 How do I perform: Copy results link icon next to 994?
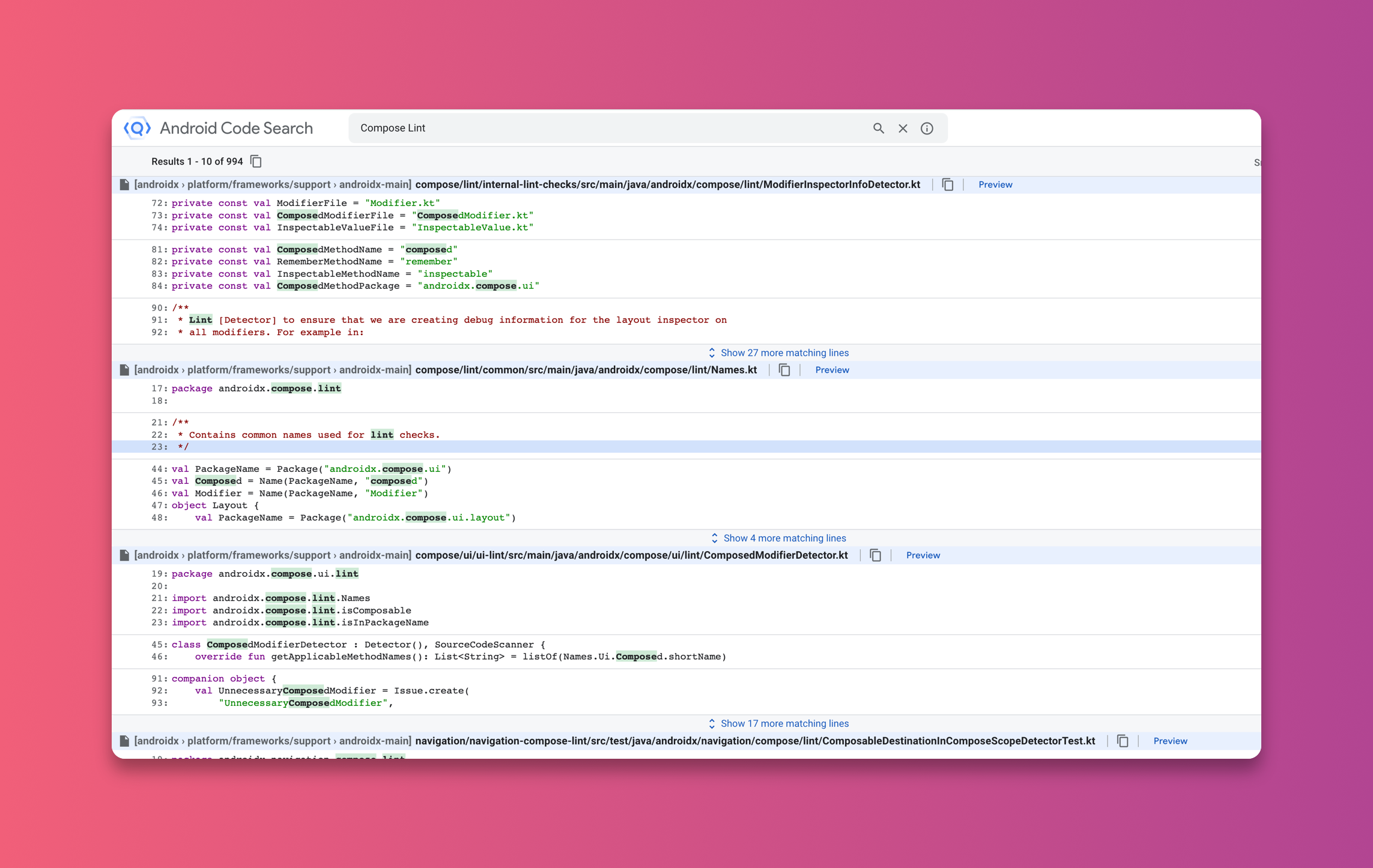256,161
